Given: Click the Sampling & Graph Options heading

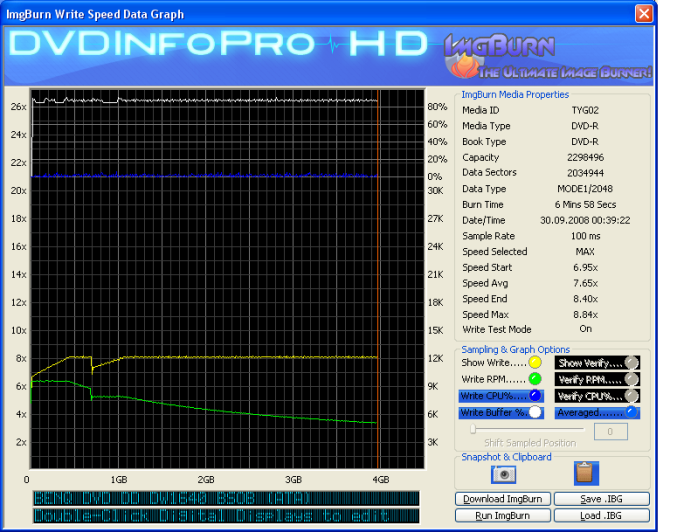Looking at the screenshot, I should (x=515, y=350).
